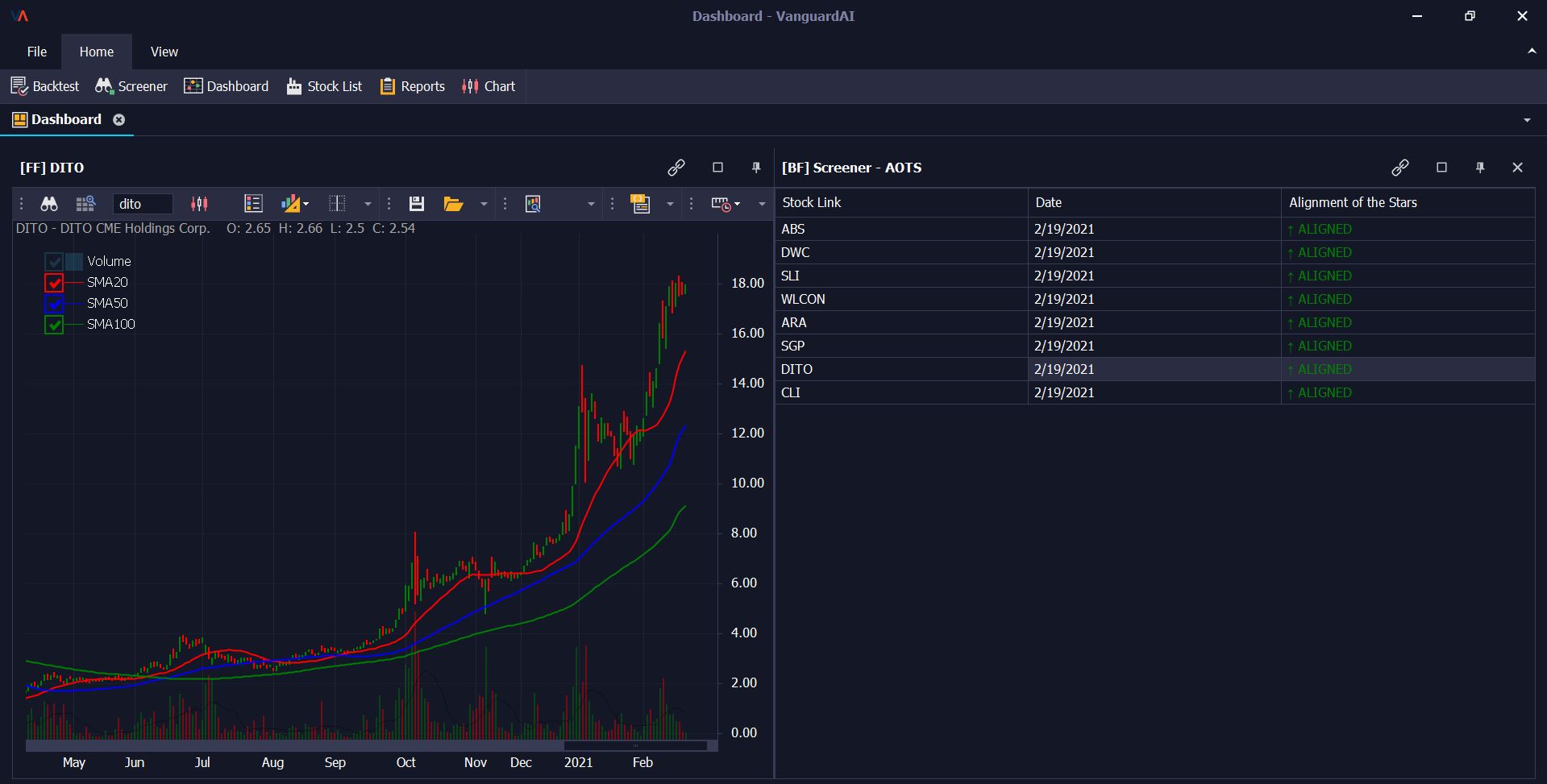This screenshot has height=784, width=1547.
Task: Click the stock grid search icon
Action: pyautogui.click(x=85, y=204)
